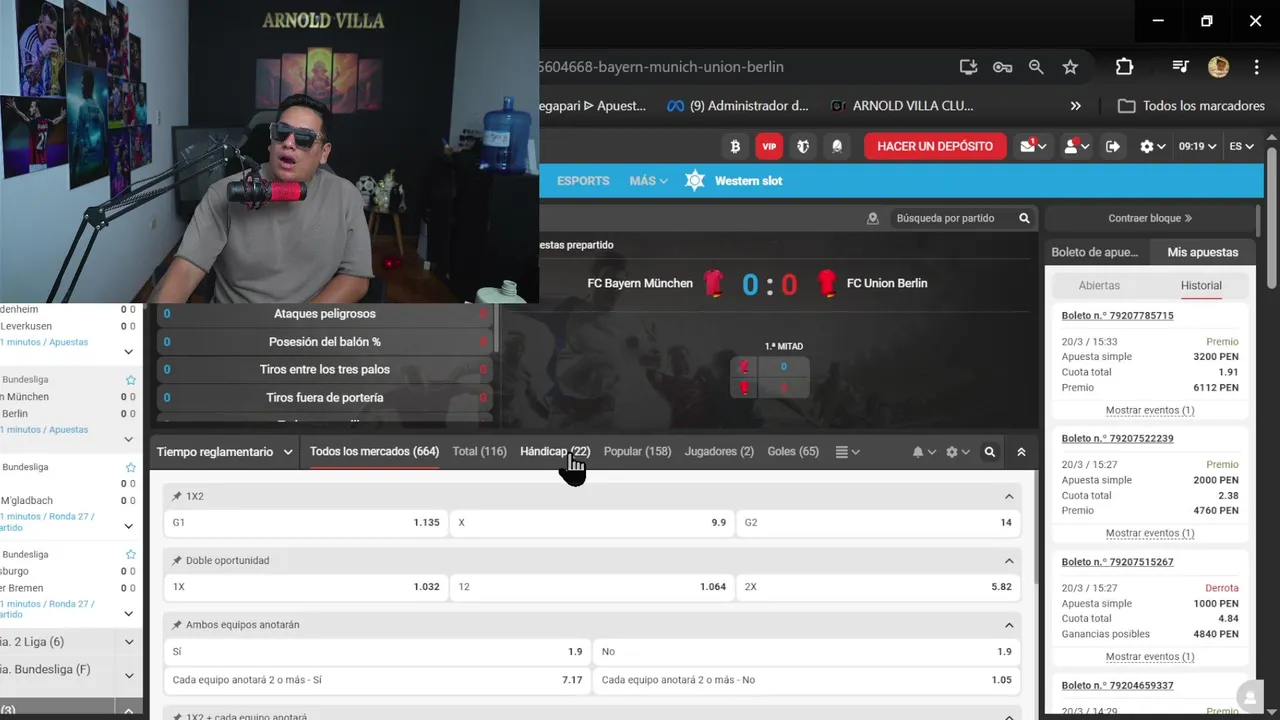Switch to Boleto de apuestas tab
Viewport: 1280px width, 720px height.
(x=1095, y=252)
